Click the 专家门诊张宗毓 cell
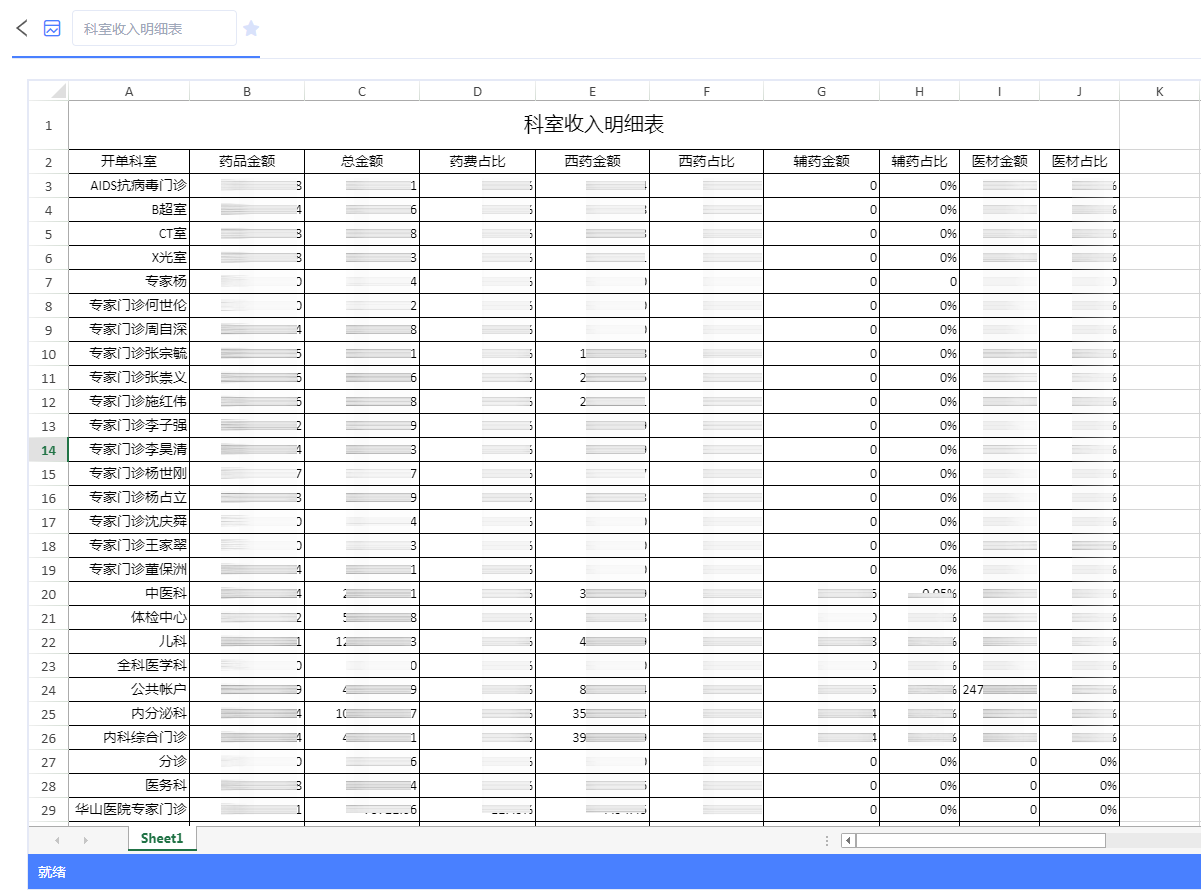Image resolution: width=1201 pixels, height=892 pixels. tap(129, 353)
